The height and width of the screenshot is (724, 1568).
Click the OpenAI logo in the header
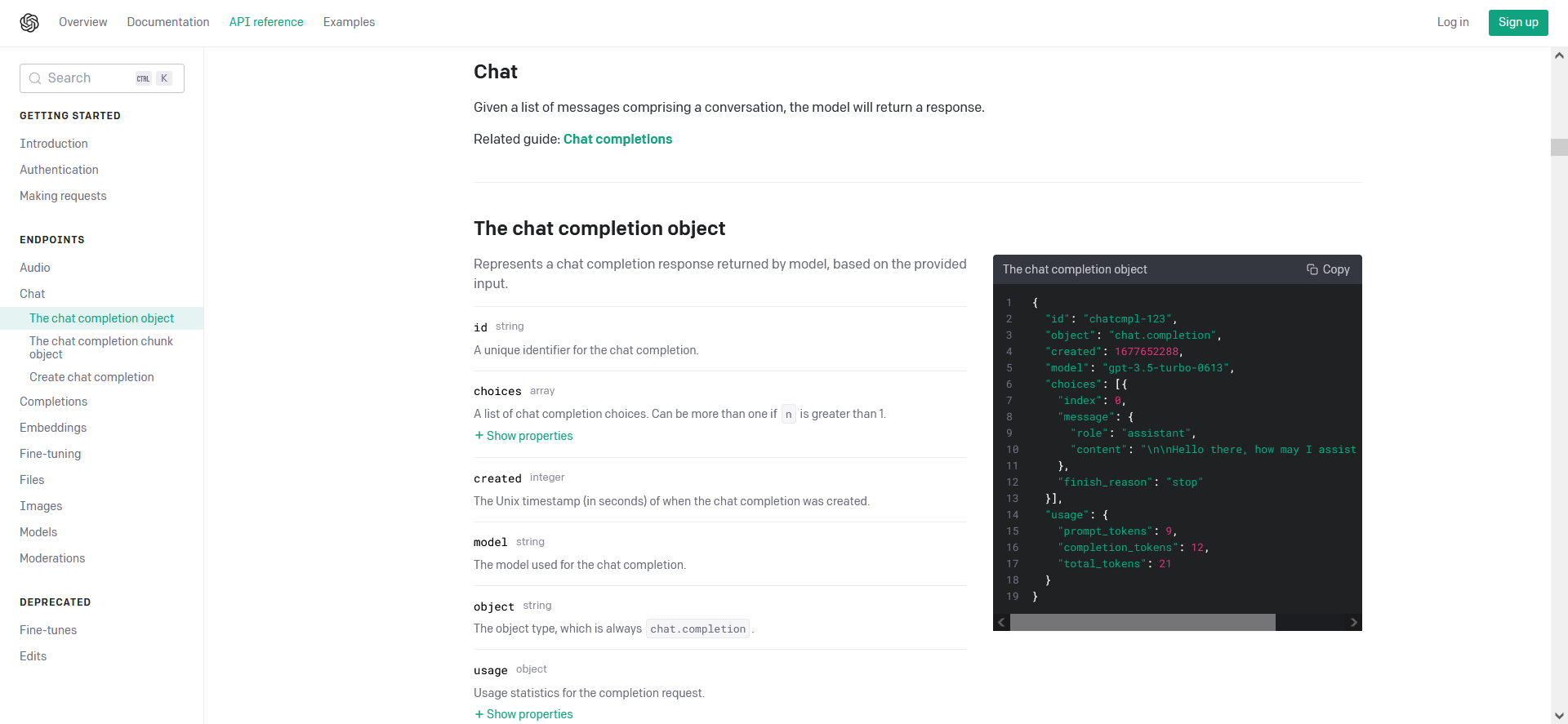28,23
